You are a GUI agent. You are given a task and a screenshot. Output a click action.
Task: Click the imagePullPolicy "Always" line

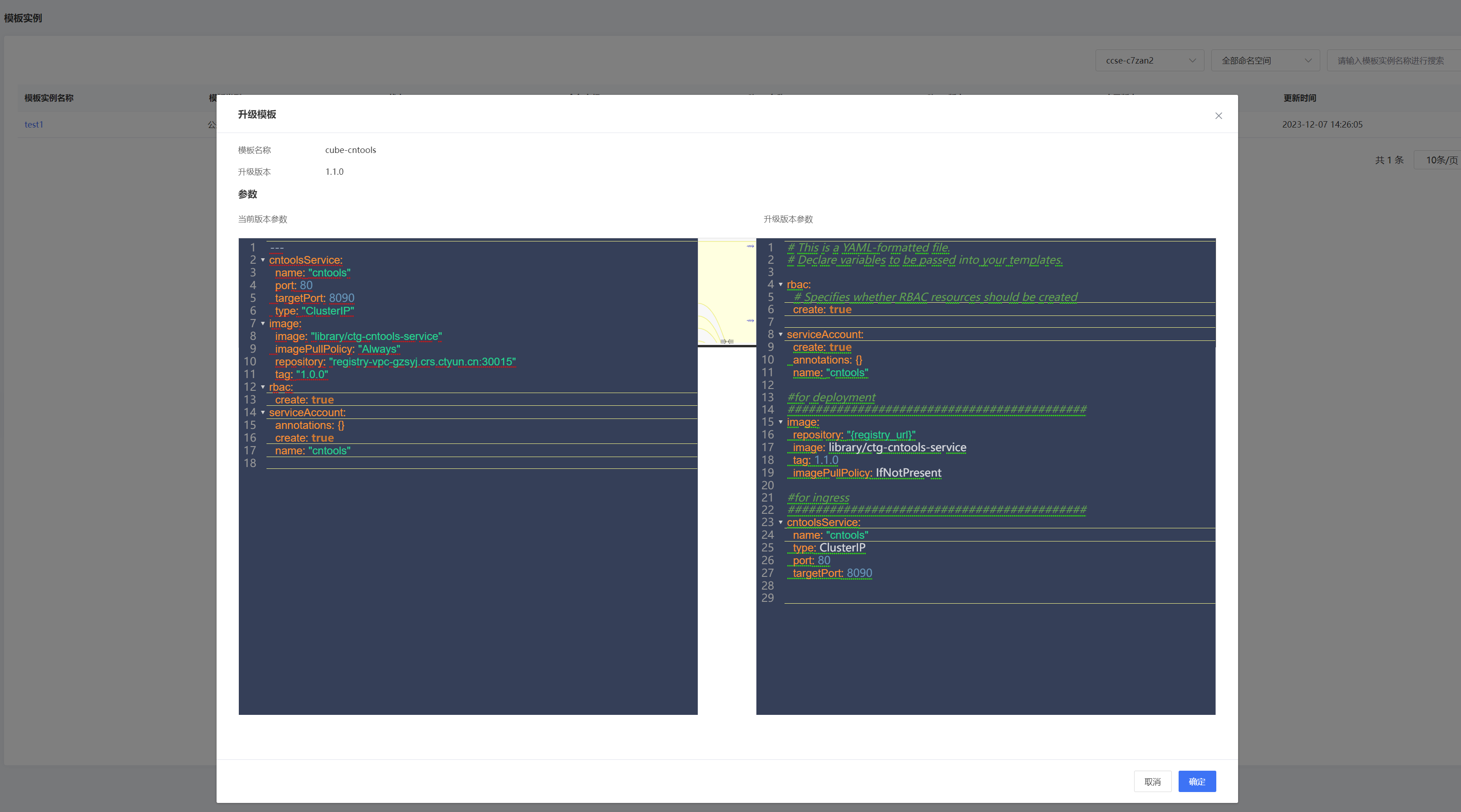337,349
